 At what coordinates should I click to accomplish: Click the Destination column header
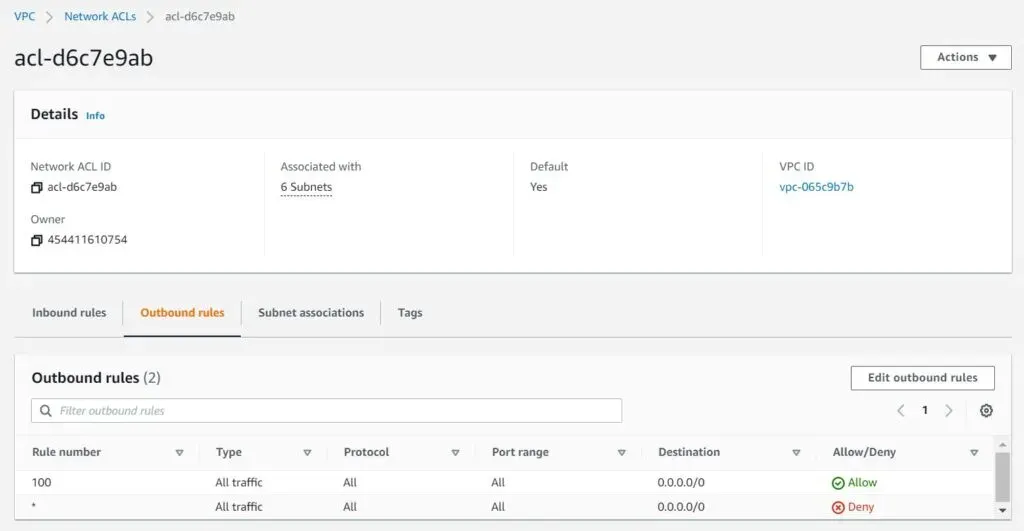(x=689, y=452)
